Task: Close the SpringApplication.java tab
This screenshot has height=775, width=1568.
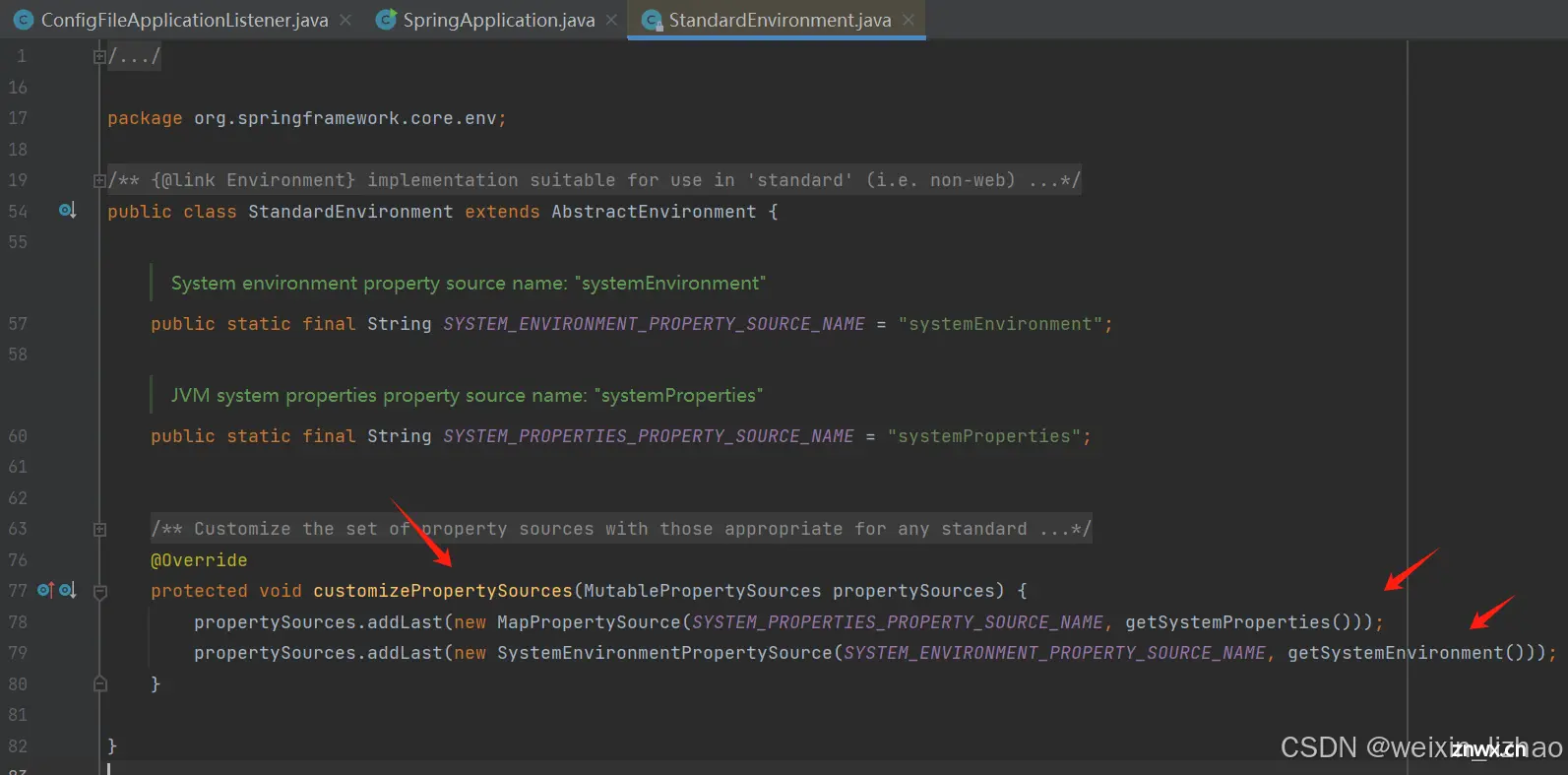Action: tap(612, 20)
